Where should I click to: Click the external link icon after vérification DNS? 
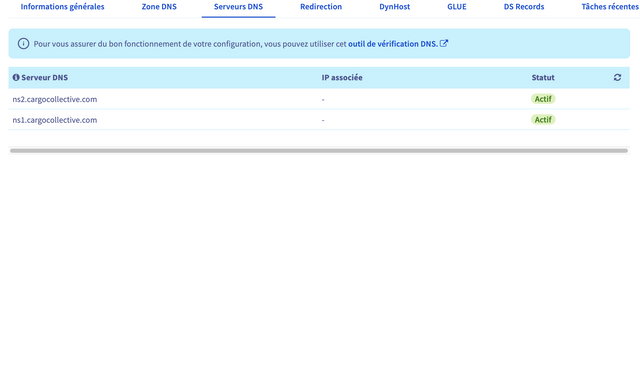tap(444, 43)
